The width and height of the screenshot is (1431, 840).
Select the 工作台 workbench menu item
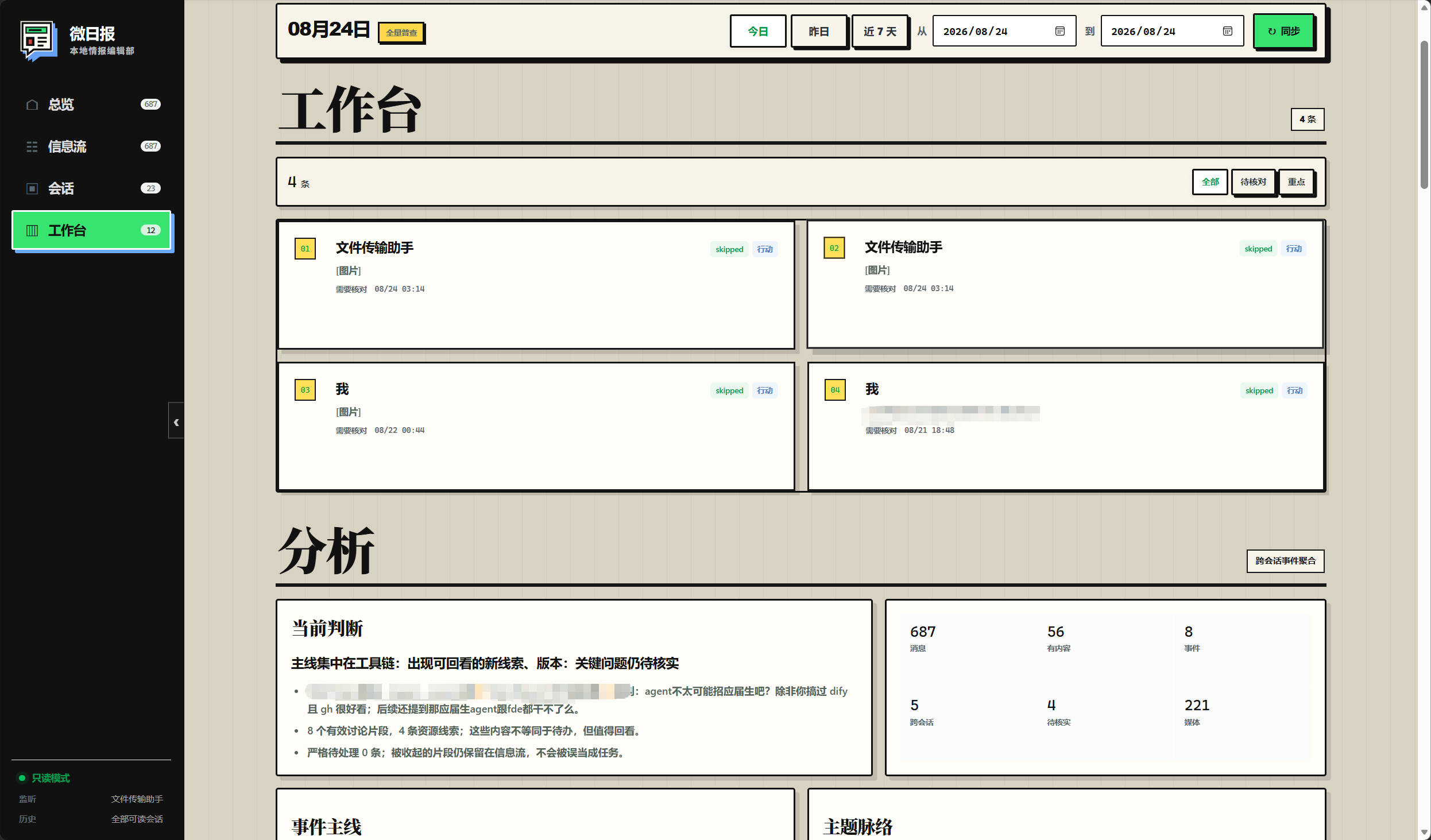91,230
